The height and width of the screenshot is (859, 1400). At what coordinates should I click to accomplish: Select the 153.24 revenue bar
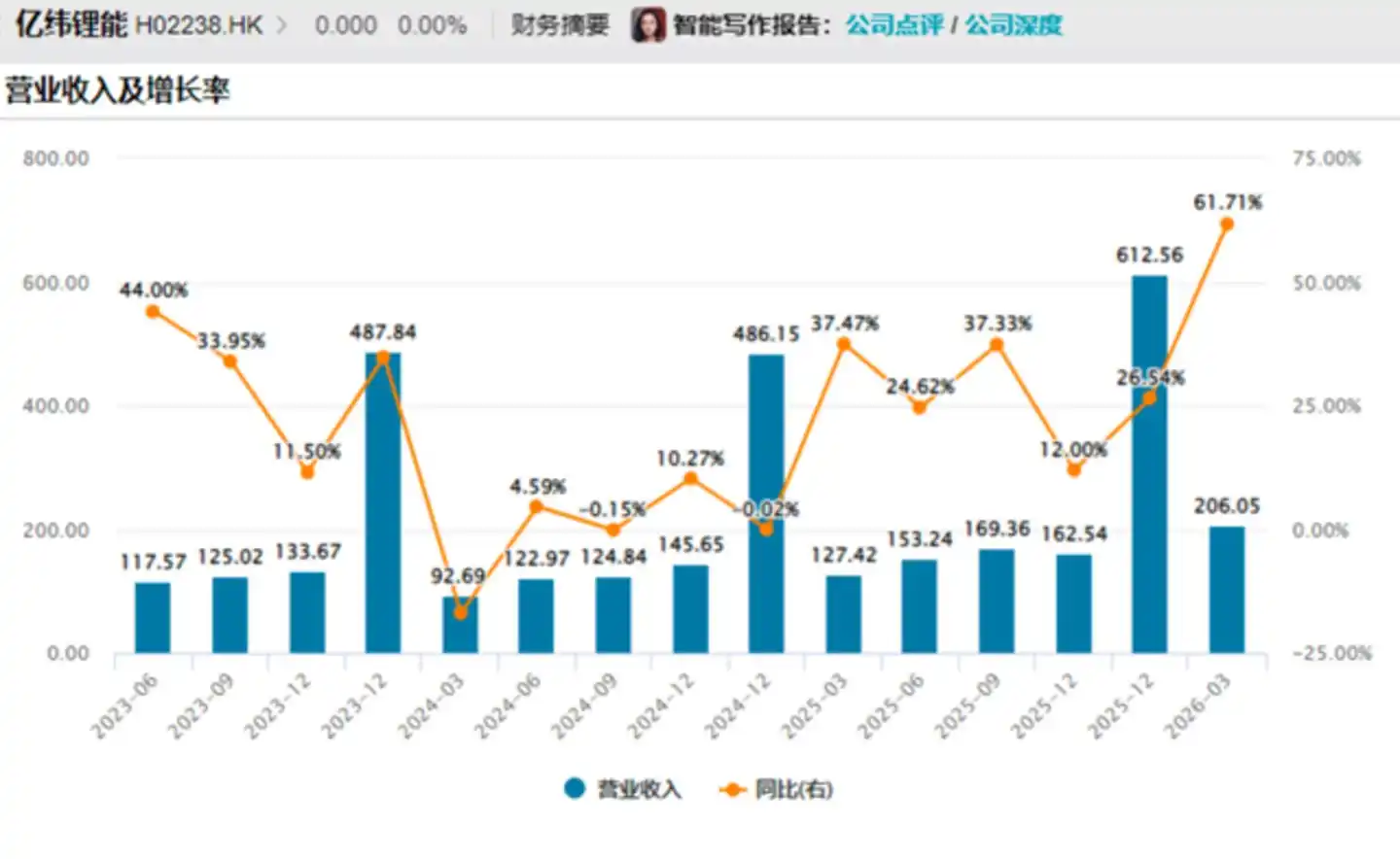tap(919, 606)
